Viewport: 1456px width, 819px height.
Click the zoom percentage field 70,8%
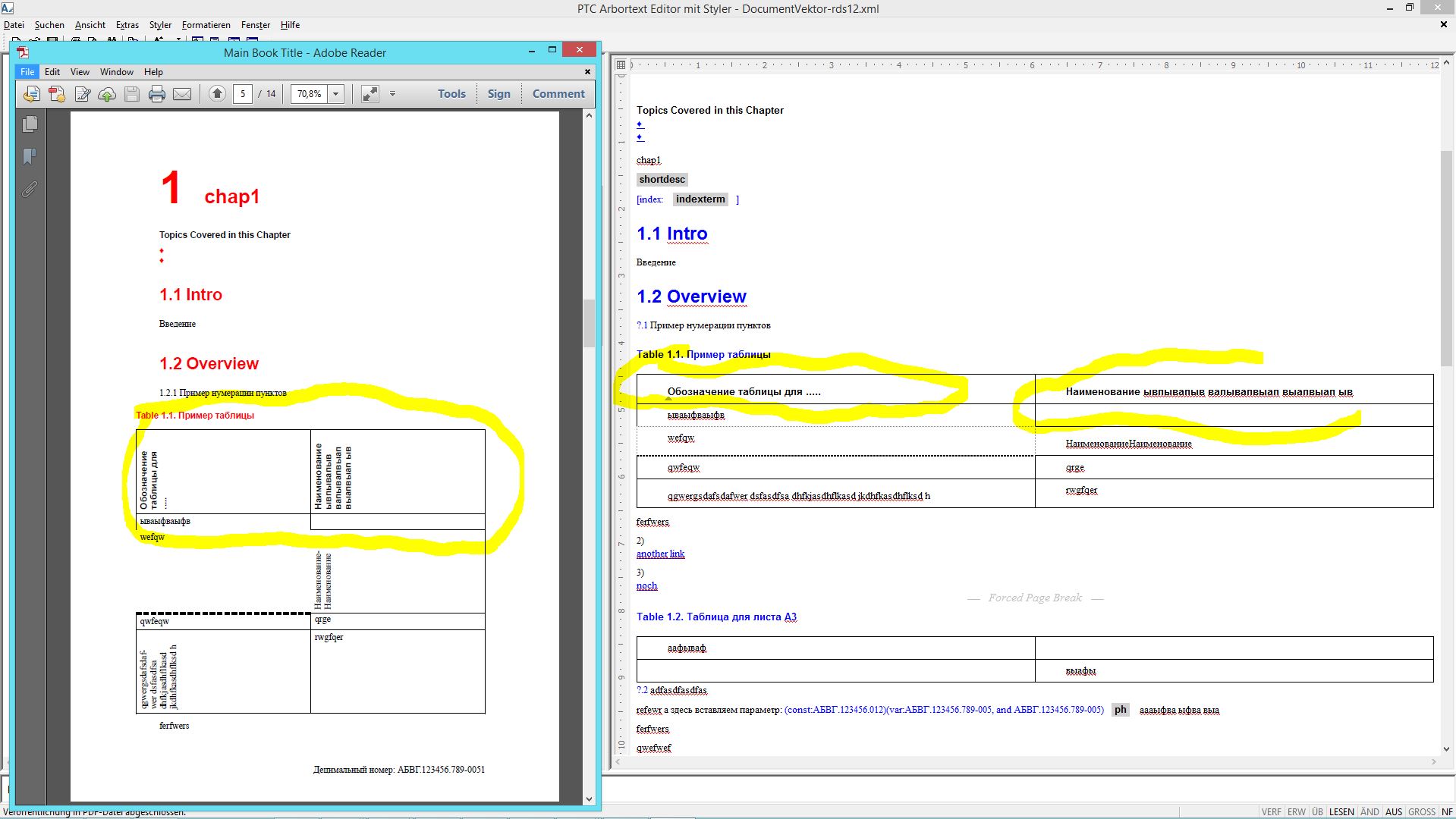(x=310, y=94)
